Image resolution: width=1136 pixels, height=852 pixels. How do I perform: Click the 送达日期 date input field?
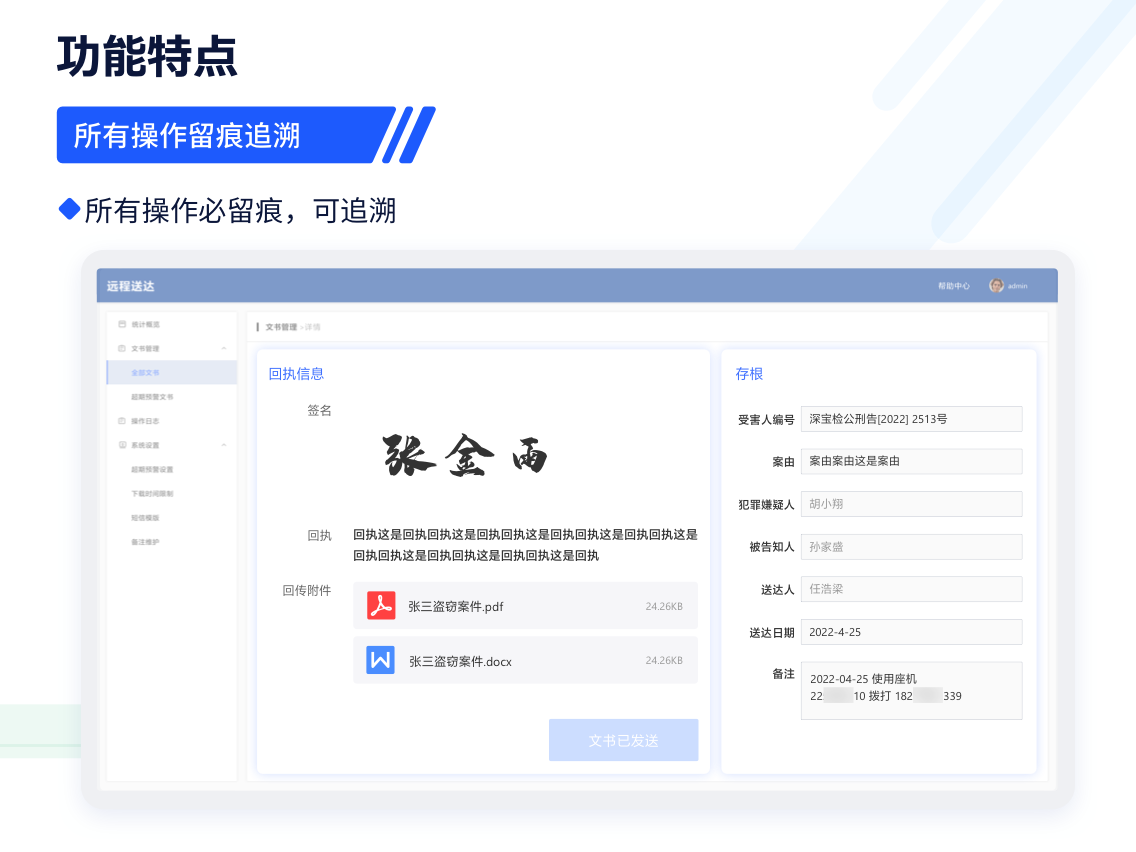(910, 631)
